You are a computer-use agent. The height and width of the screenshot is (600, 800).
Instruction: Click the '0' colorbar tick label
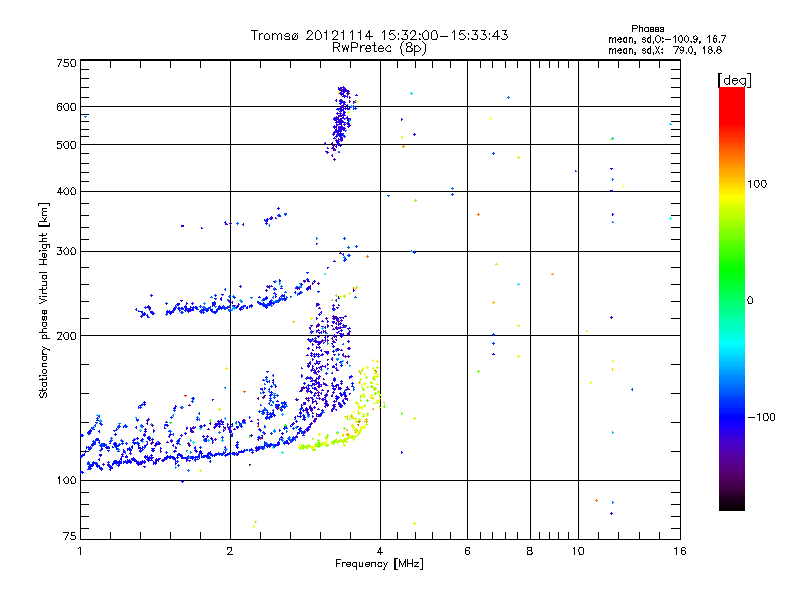point(750,301)
